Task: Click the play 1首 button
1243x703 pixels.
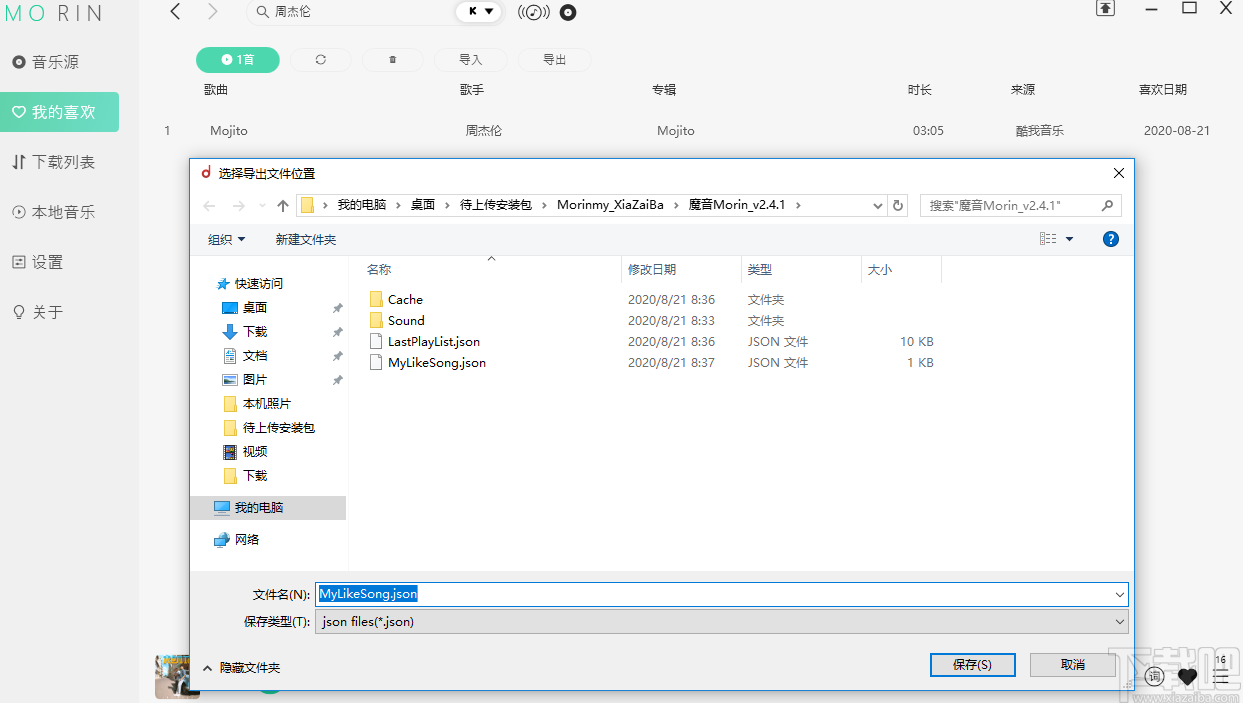Action: point(238,60)
